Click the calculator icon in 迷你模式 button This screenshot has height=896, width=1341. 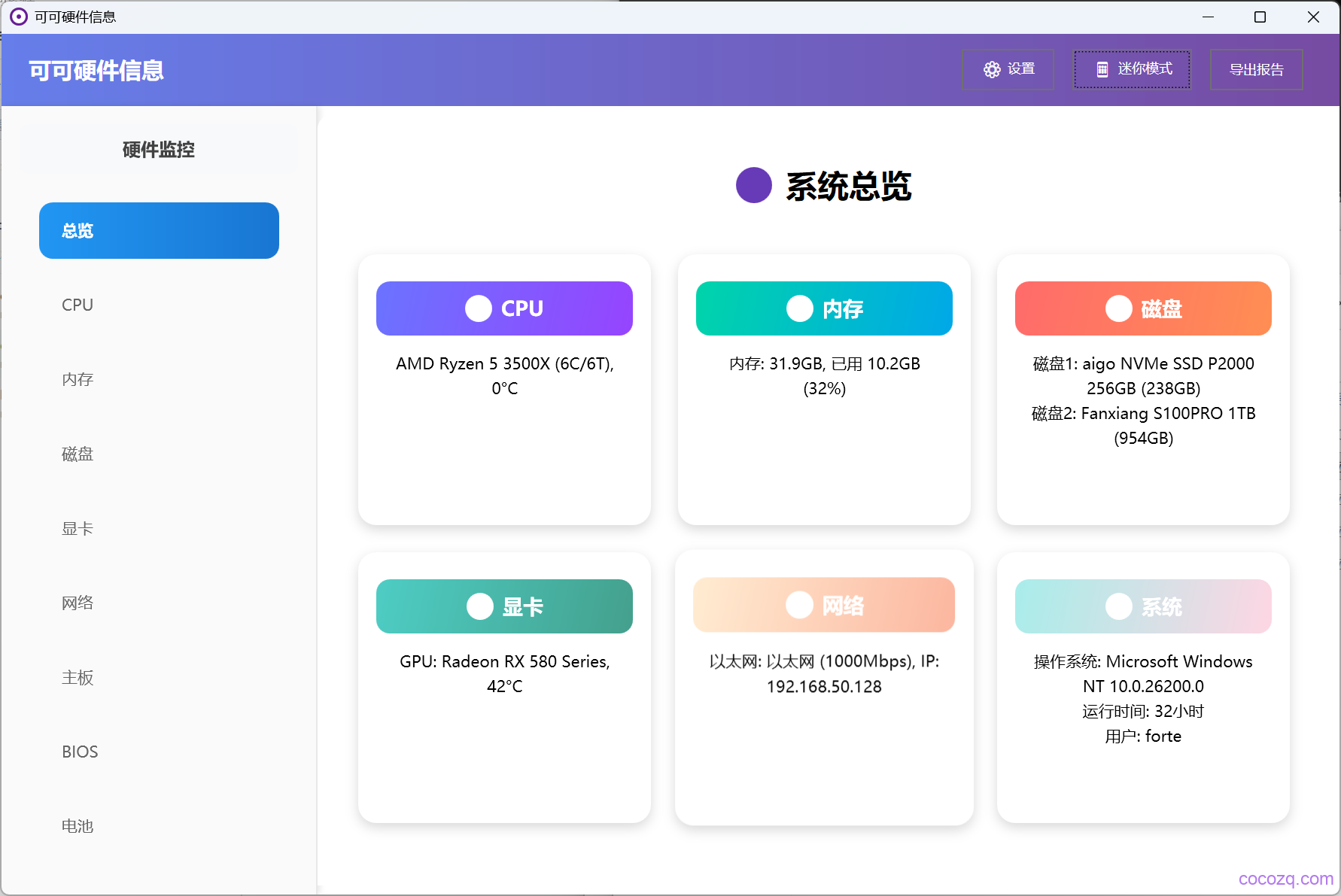(1102, 70)
